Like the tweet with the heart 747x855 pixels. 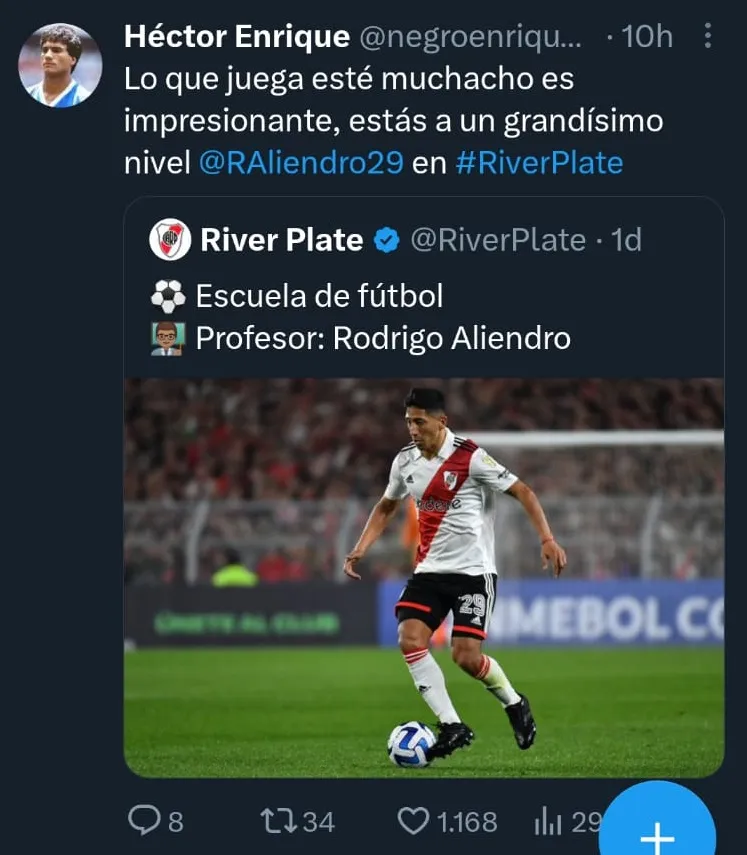[x=413, y=821]
